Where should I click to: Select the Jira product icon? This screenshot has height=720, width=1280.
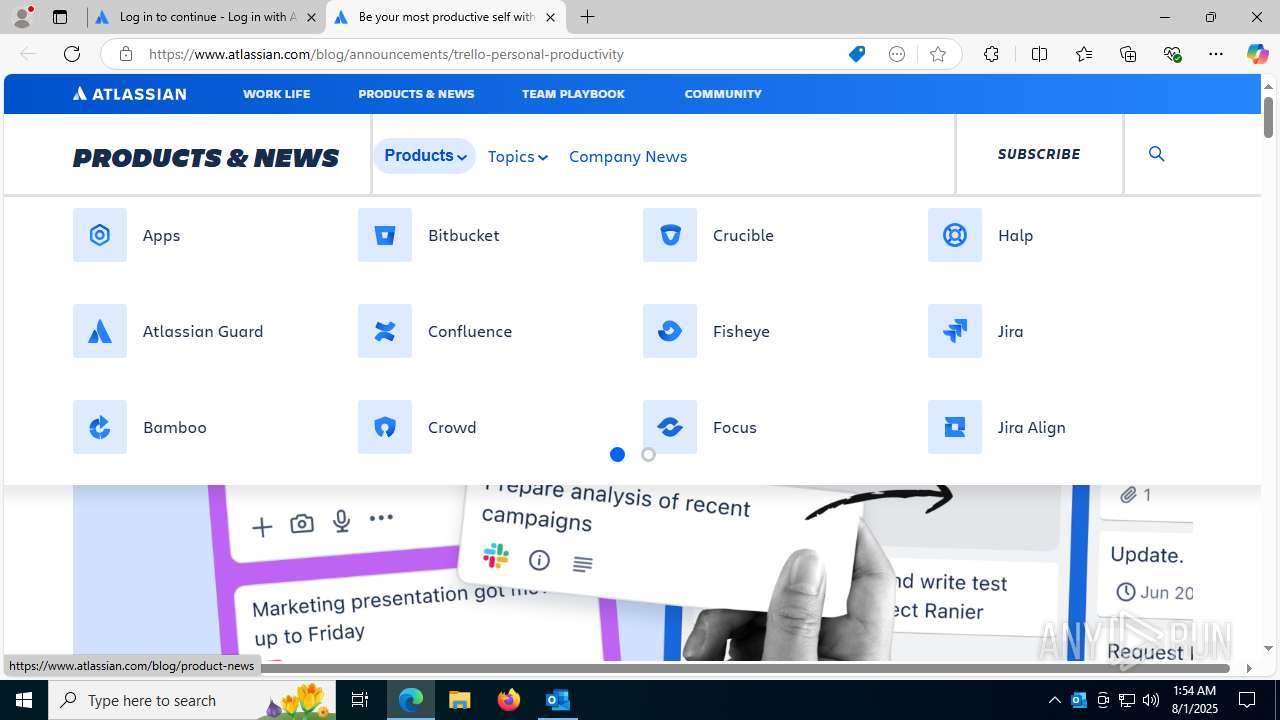[955, 331]
